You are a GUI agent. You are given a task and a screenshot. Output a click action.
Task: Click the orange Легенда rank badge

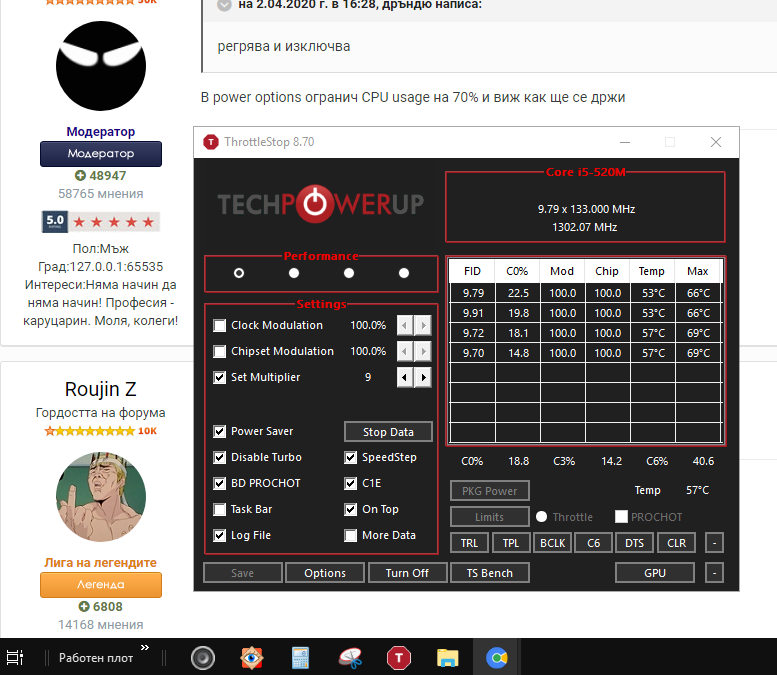(101, 584)
